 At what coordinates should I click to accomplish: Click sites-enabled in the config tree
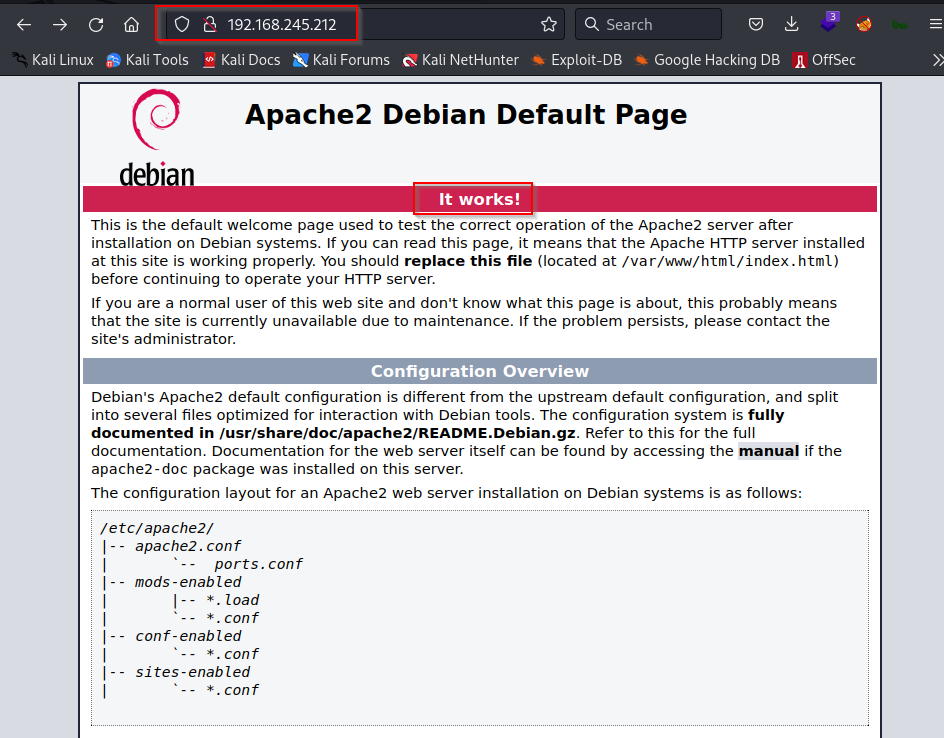[192, 672]
